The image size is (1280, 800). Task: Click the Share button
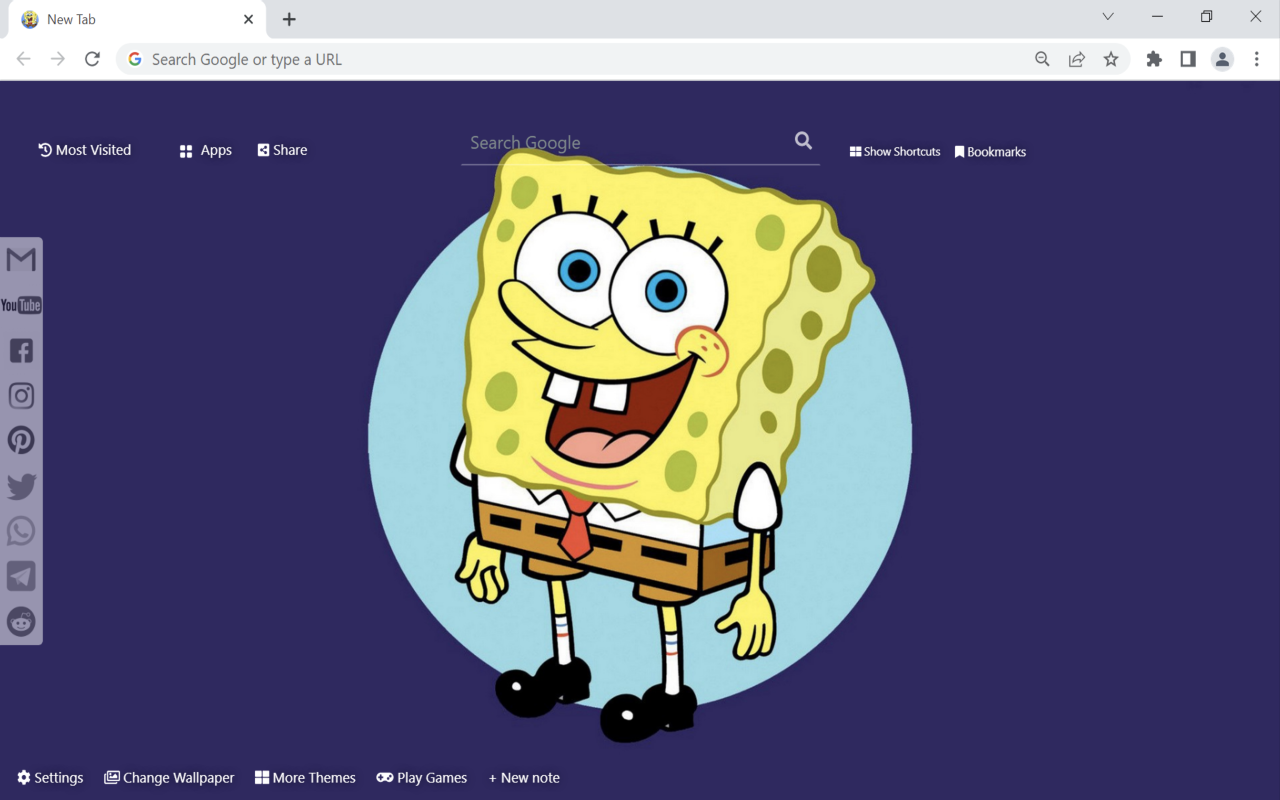(282, 150)
